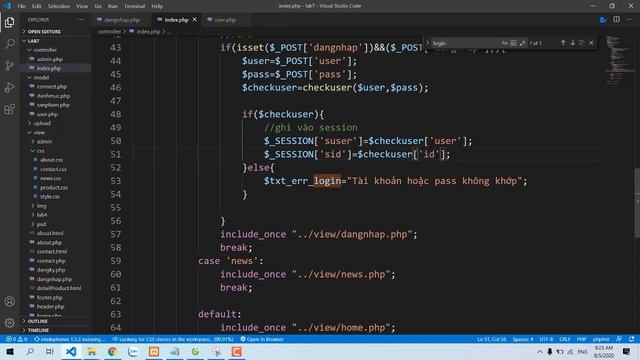
Task: Open the Accounts menu icon
Action: [9, 301]
